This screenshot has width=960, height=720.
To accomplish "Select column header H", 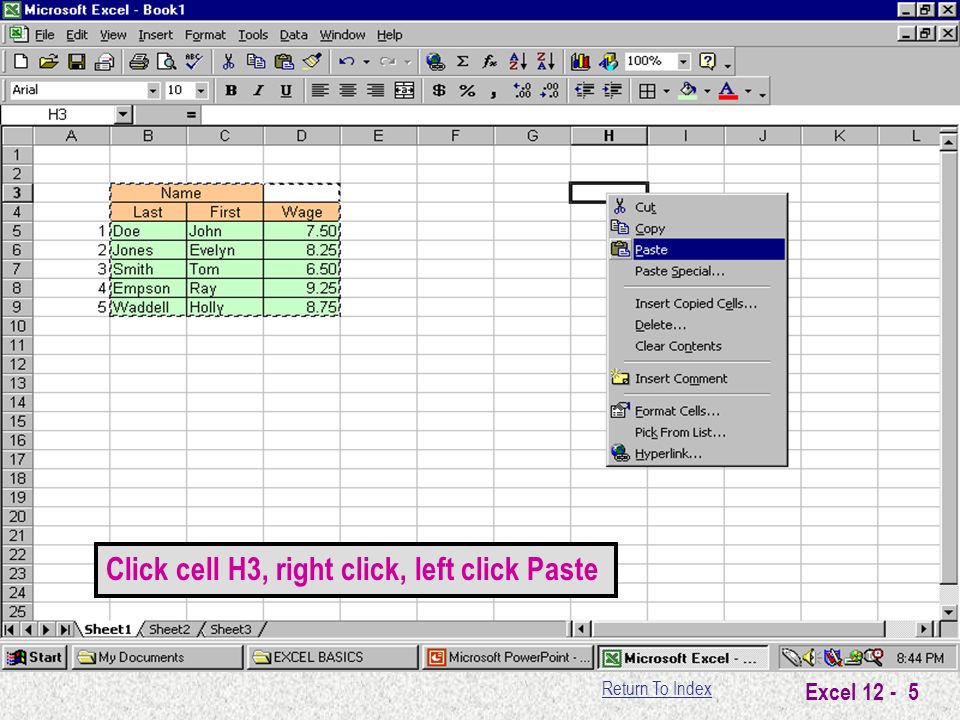I will [x=609, y=136].
